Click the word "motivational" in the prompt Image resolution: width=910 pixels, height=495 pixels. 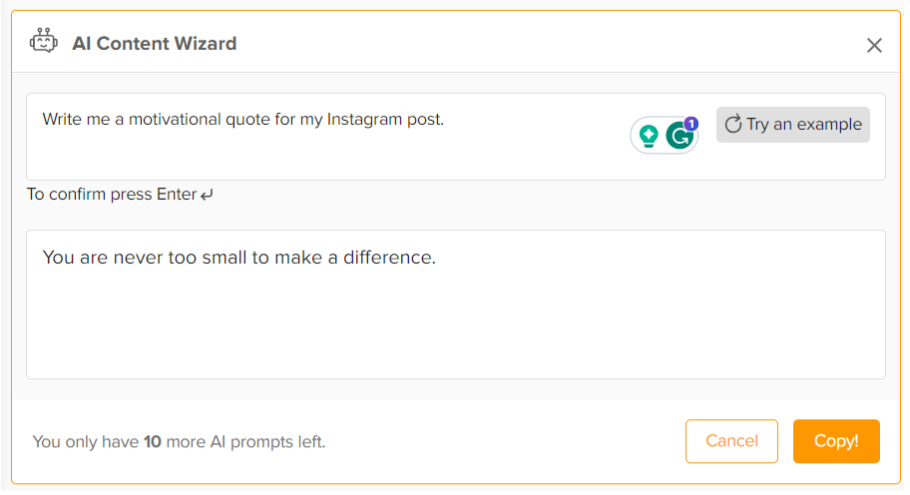[x=178, y=119]
